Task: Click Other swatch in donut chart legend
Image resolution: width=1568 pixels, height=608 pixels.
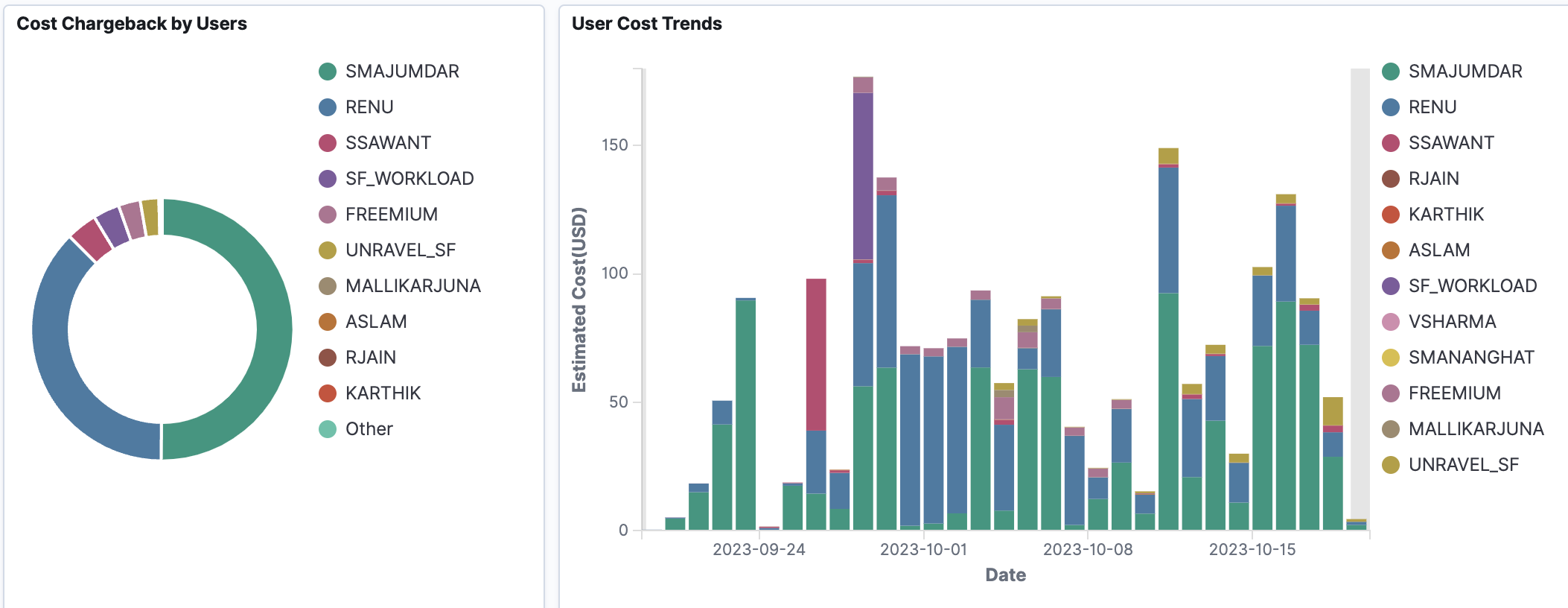Action: tap(328, 429)
